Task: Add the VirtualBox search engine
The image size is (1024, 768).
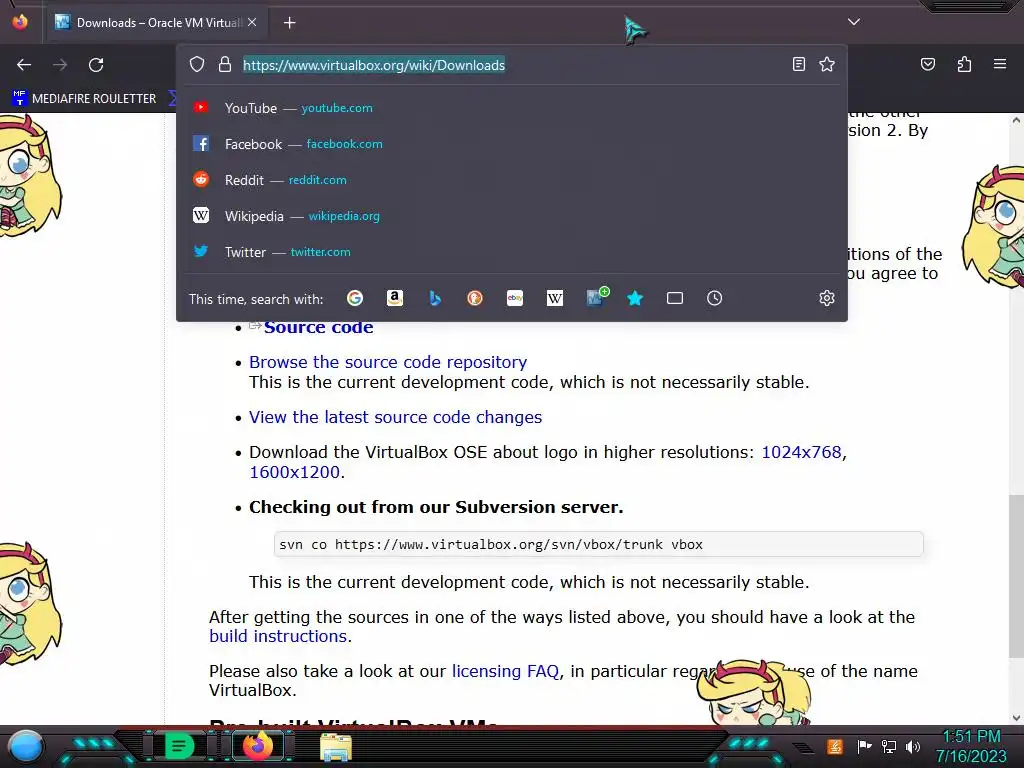Action: (596, 297)
